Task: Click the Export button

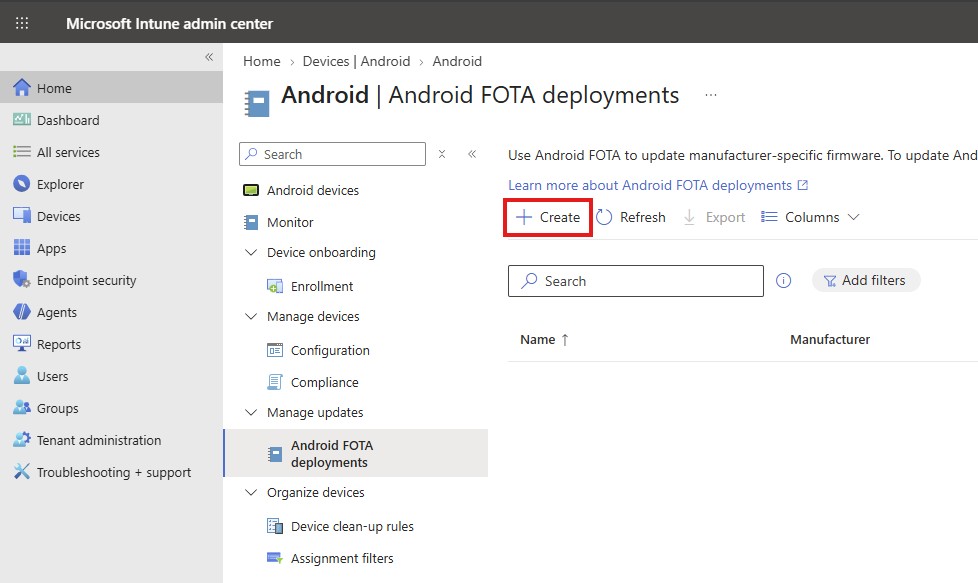Action: [715, 217]
